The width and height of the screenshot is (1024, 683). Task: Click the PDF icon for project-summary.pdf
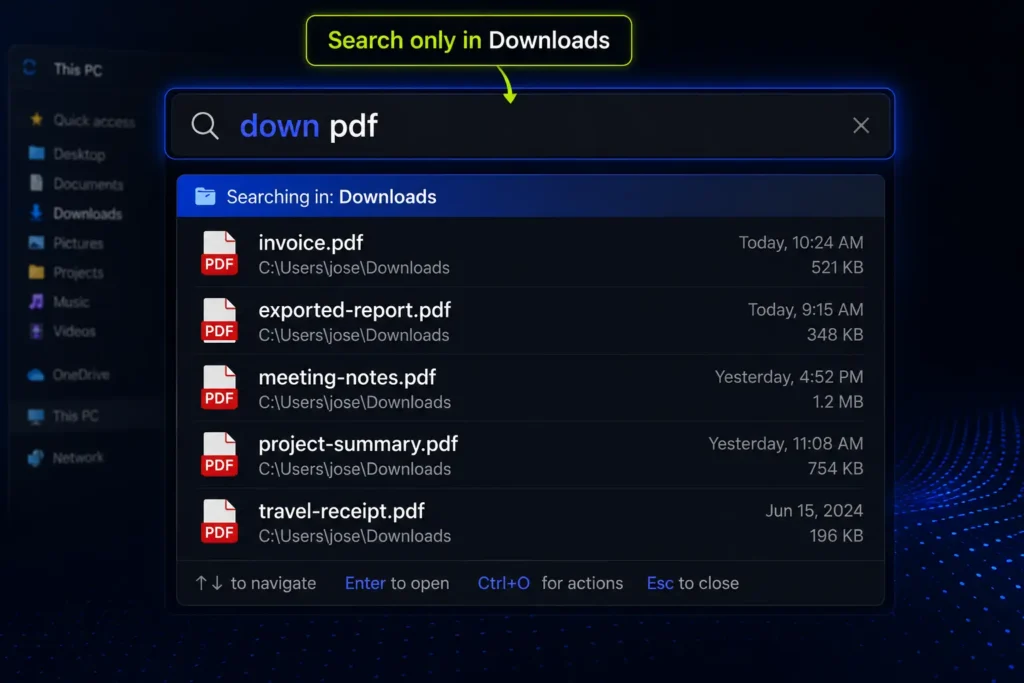click(x=219, y=455)
